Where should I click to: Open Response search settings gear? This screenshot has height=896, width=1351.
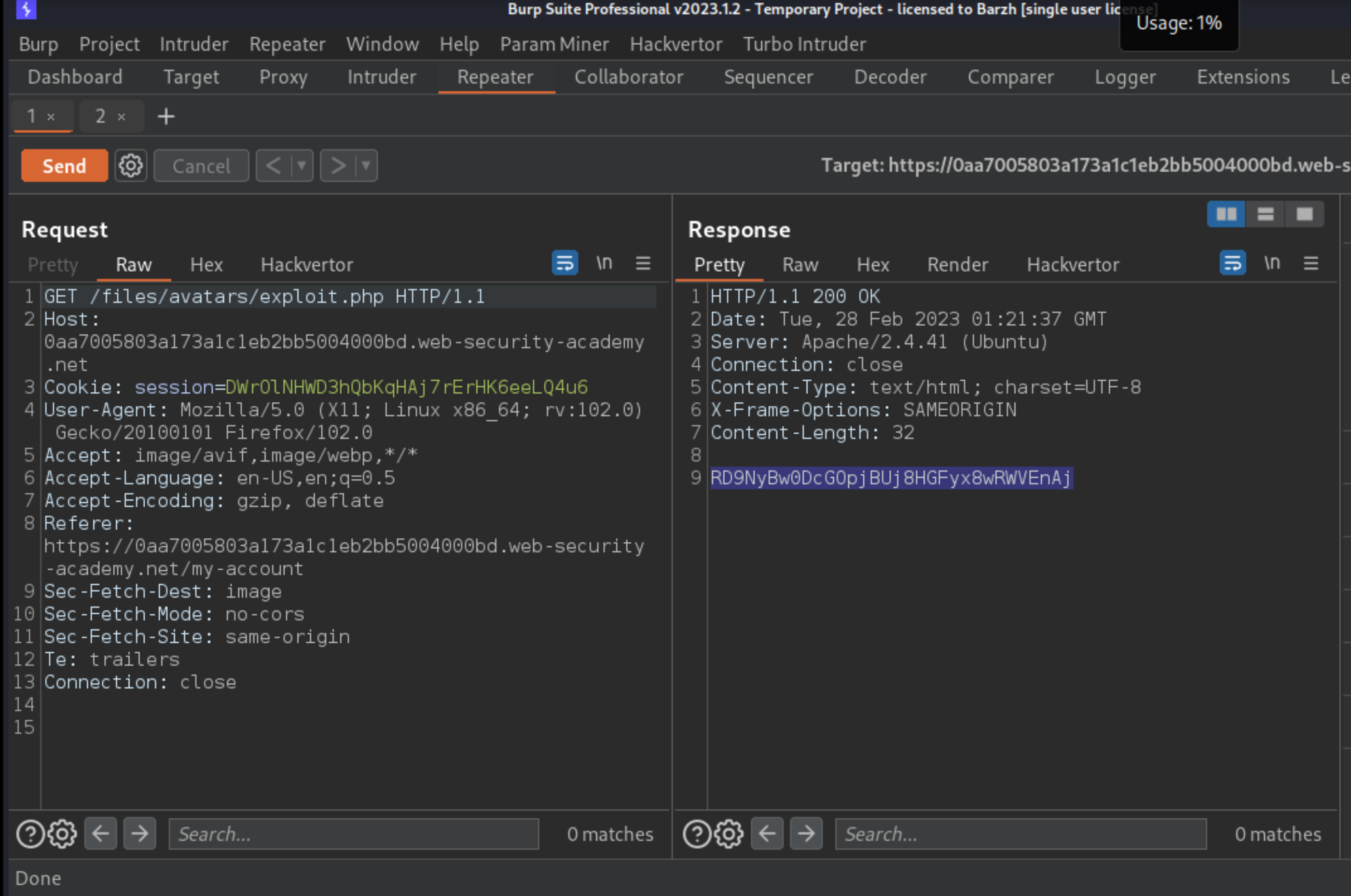tap(729, 834)
